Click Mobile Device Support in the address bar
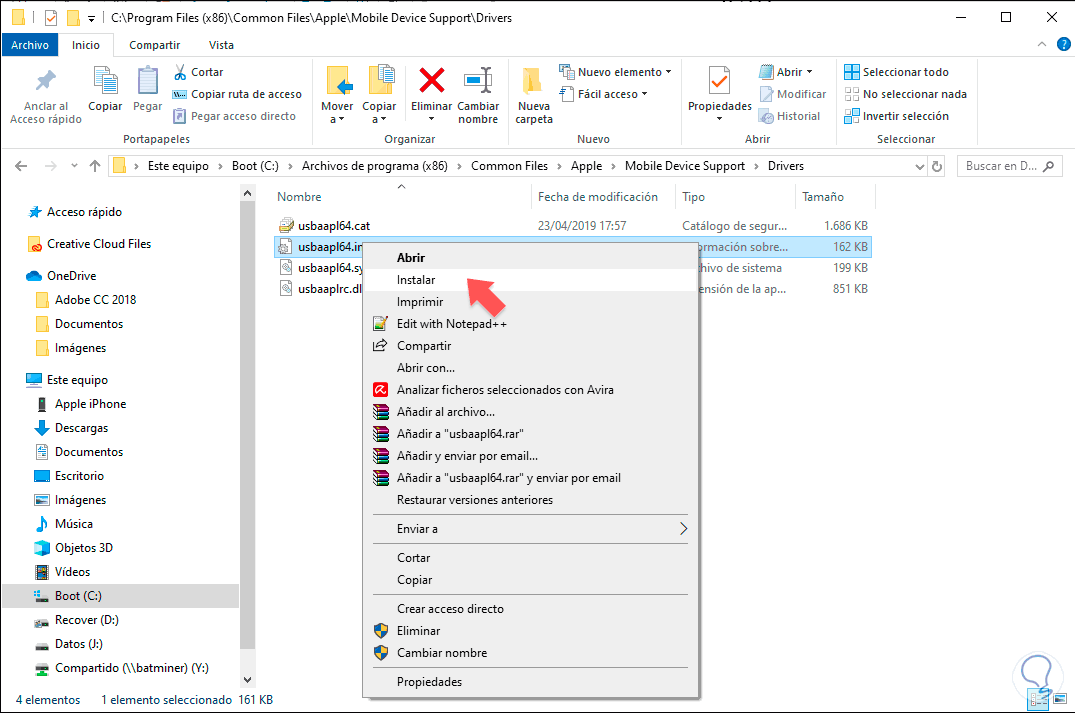The image size is (1075, 713). pyautogui.click(x=684, y=166)
